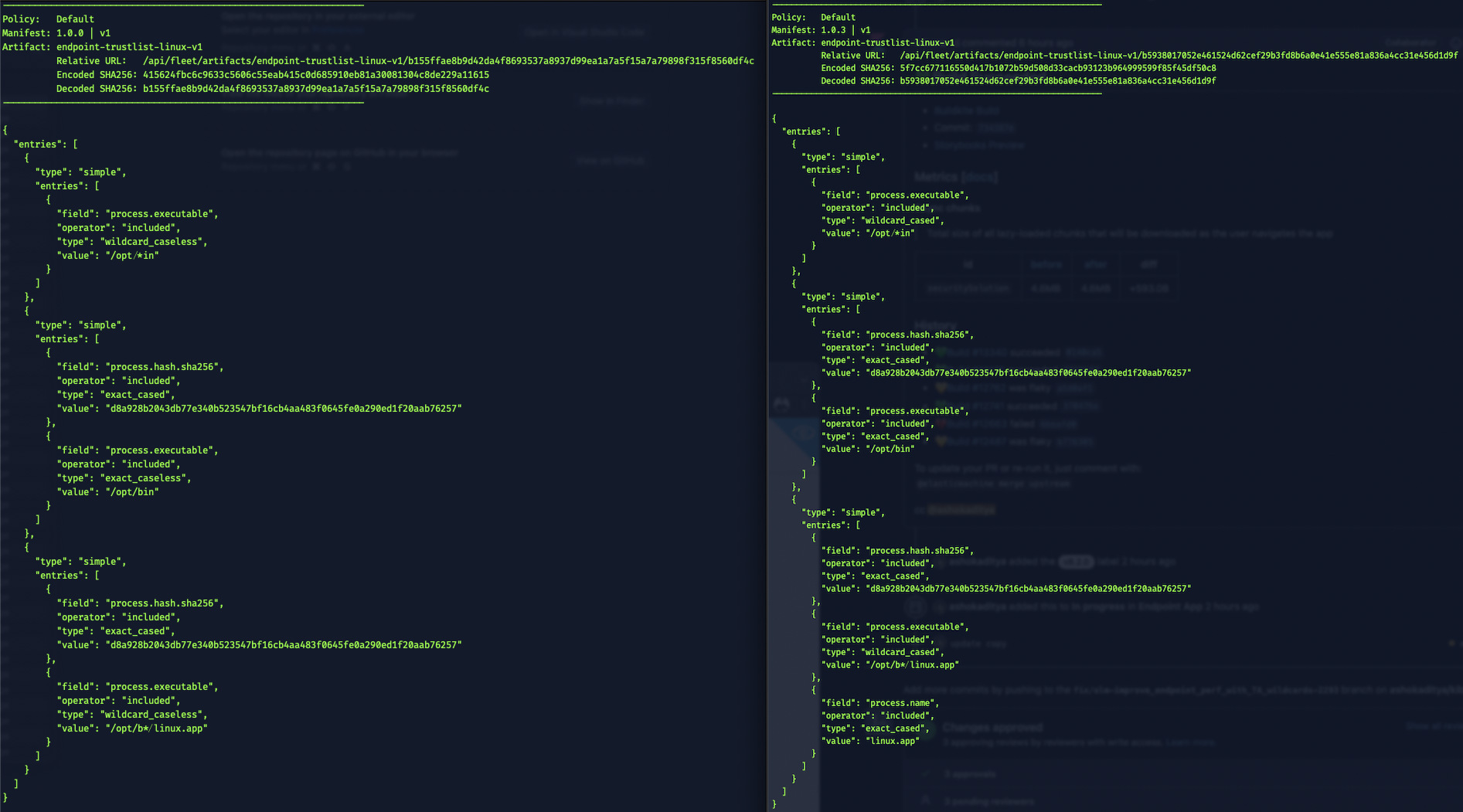
Task: Click the "Manifest: 1.0.3 | v1" line in right pane
Action: (x=821, y=30)
